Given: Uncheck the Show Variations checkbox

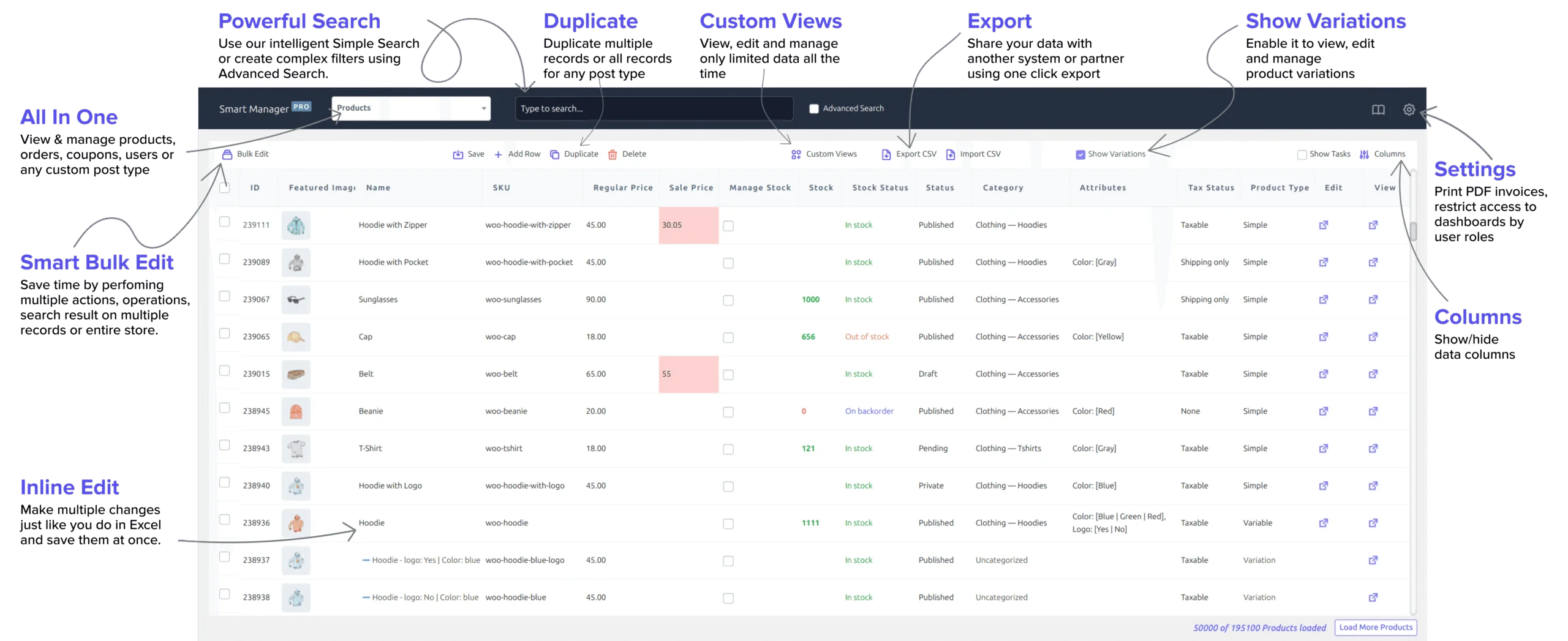Looking at the screenshot, I should pyautogui.click(x=1080, y=155).
